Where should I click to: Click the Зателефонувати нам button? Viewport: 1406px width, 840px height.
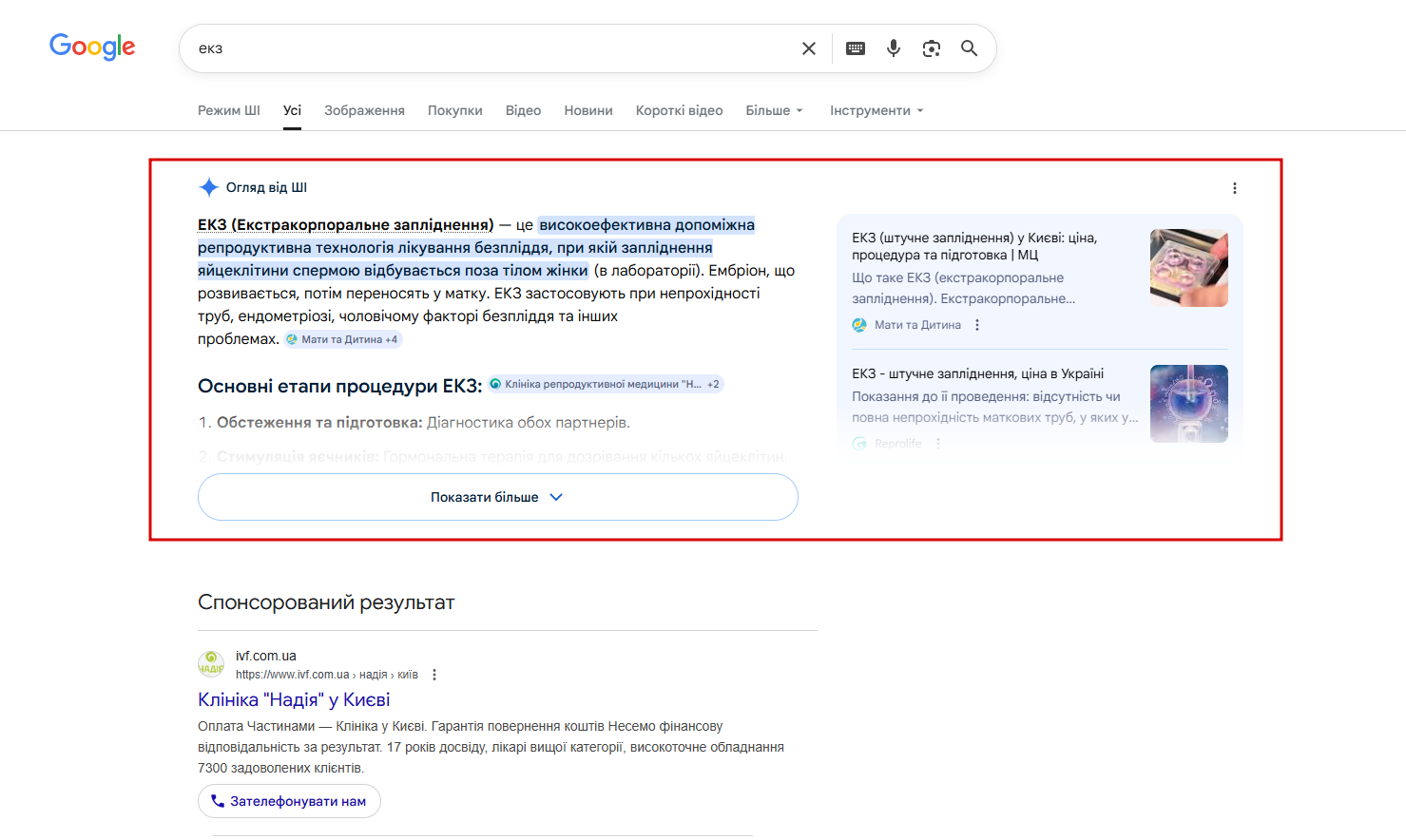(x=289, y=801)
